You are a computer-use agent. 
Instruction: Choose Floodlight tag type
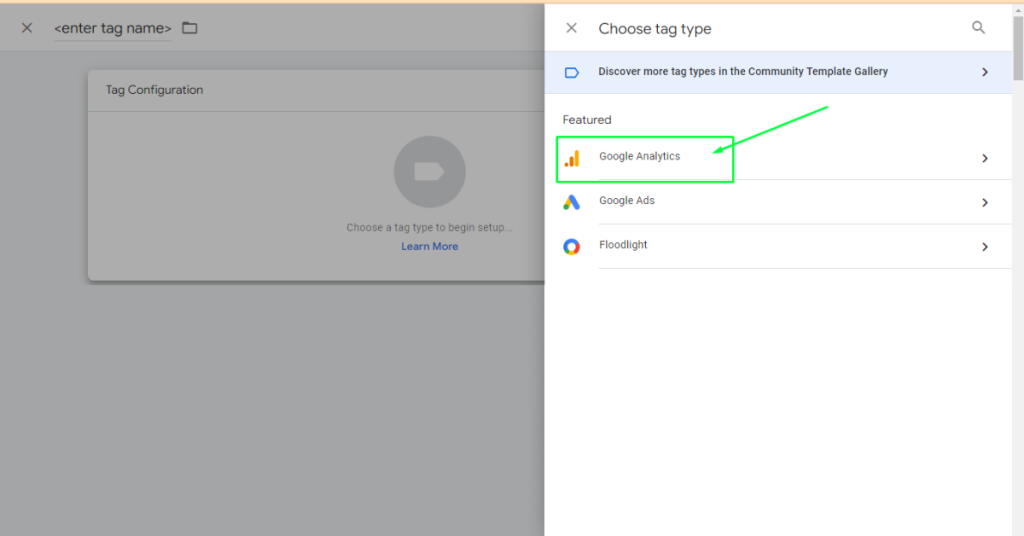click(623, 245)
